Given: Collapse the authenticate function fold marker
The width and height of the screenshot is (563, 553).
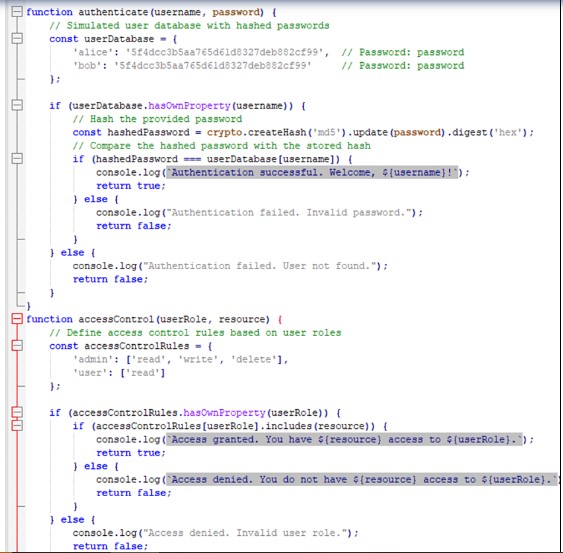Looking at the screenshot, I should [17, 12].
